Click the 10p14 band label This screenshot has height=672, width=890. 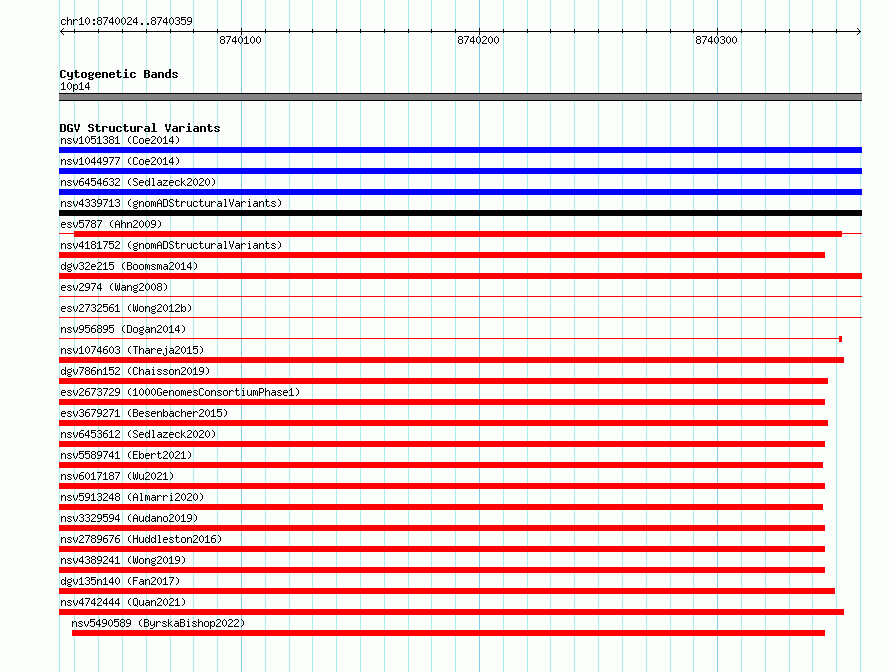tap(75, 86)
